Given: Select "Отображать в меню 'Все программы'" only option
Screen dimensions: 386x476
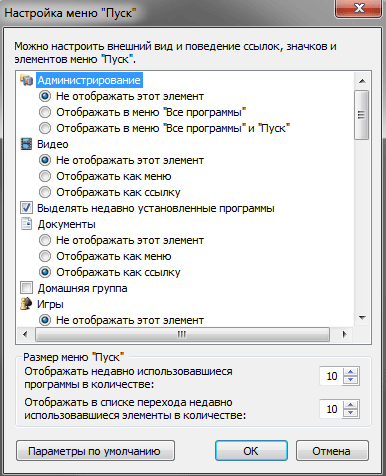Looking at the screenshot, I should click(x=45, y=112).
